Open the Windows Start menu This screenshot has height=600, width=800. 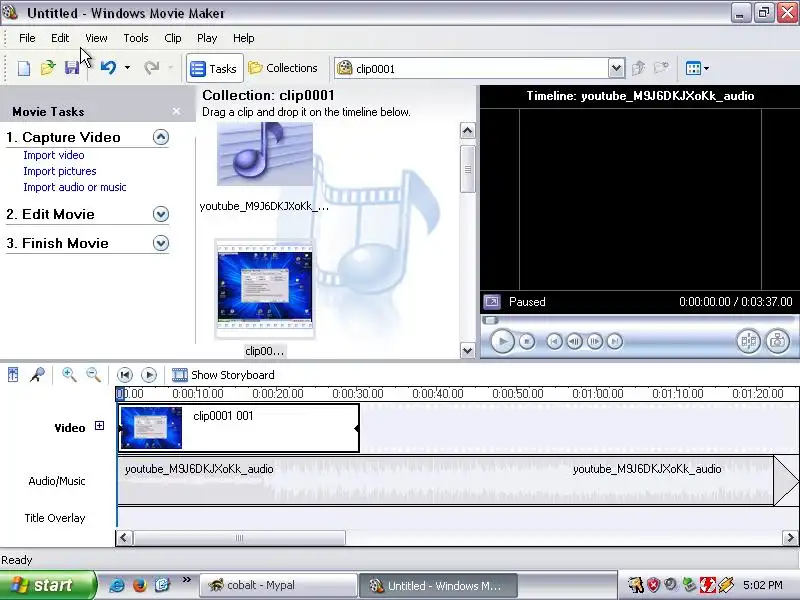click(47, 585)
